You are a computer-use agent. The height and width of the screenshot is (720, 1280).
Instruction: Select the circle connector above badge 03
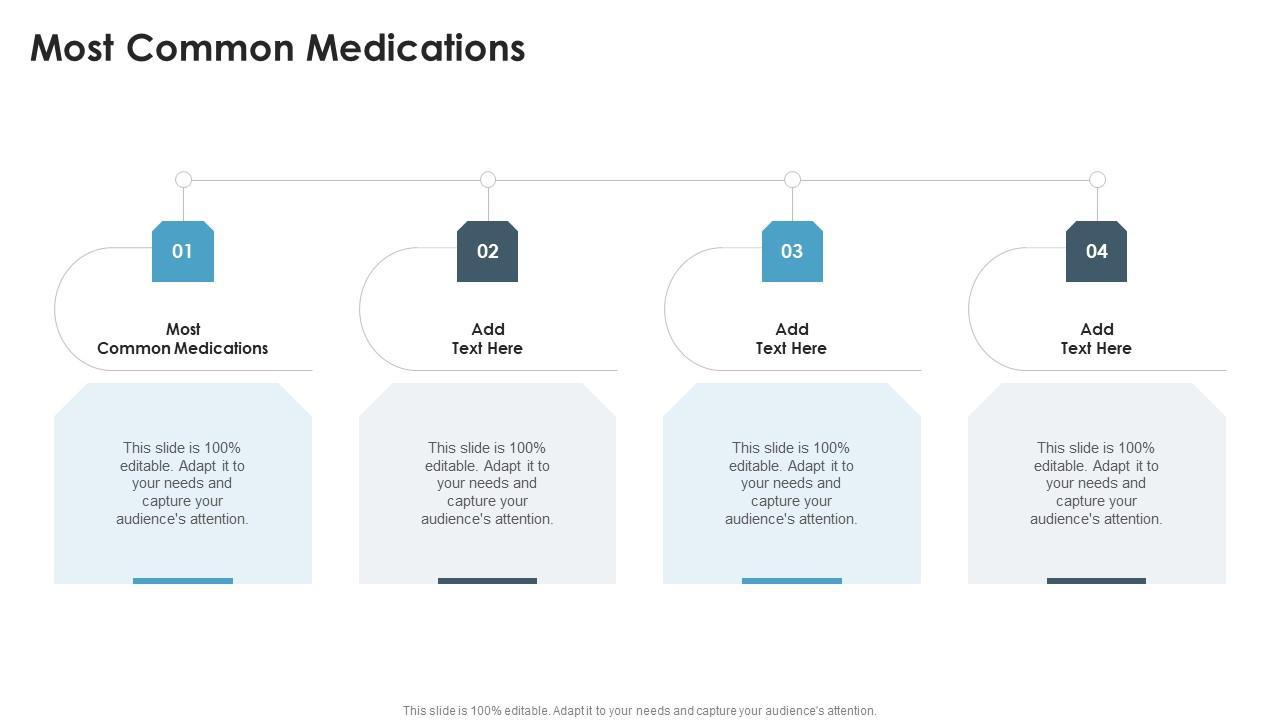(792, 180)
